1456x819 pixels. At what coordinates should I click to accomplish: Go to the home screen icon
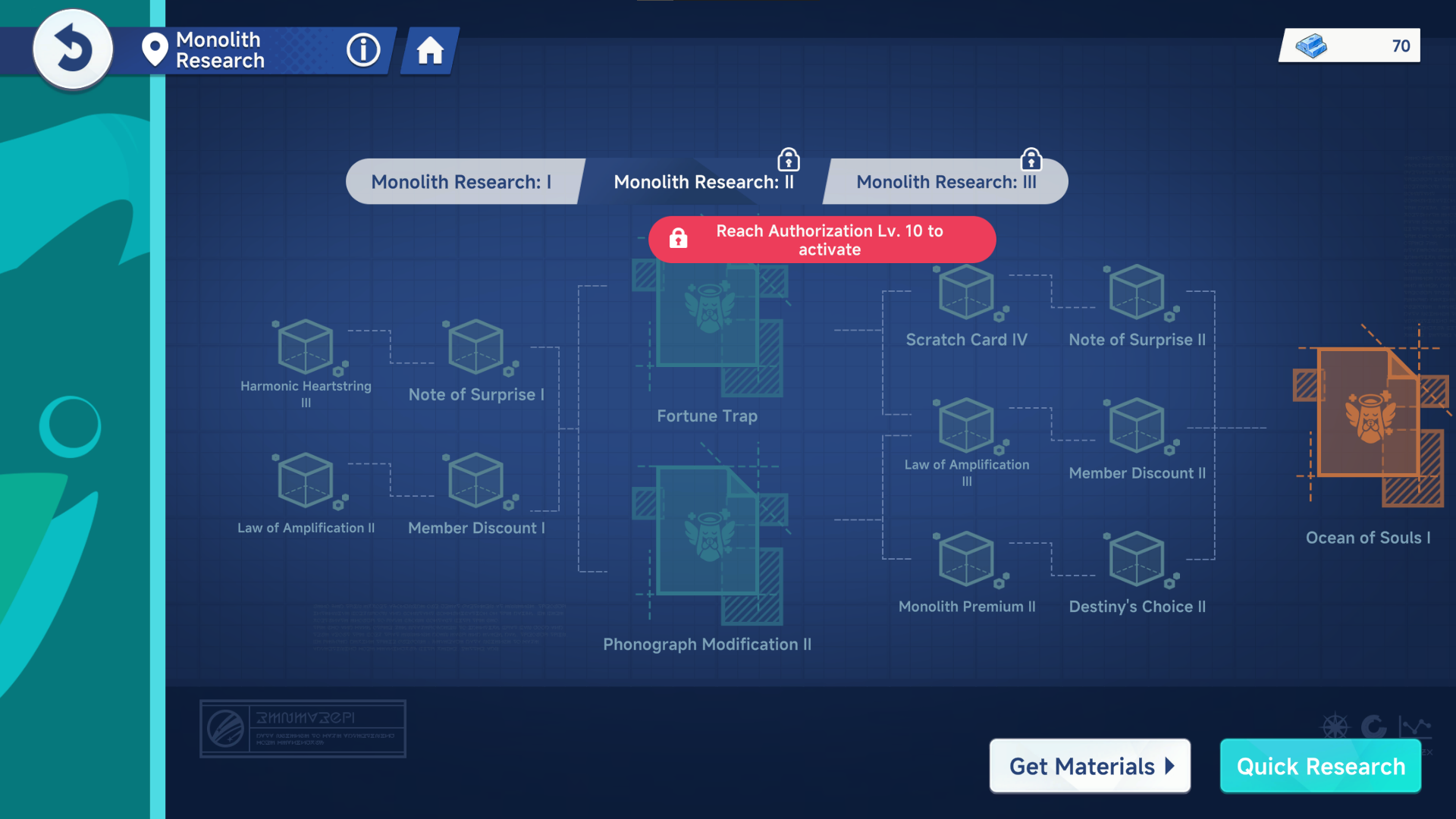click(430, 51)
